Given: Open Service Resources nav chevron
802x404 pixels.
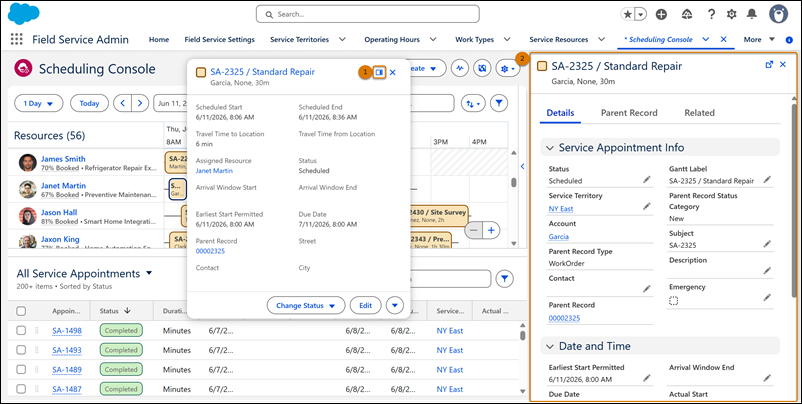Looking at the screenshot, I should [x=602, y=39].
